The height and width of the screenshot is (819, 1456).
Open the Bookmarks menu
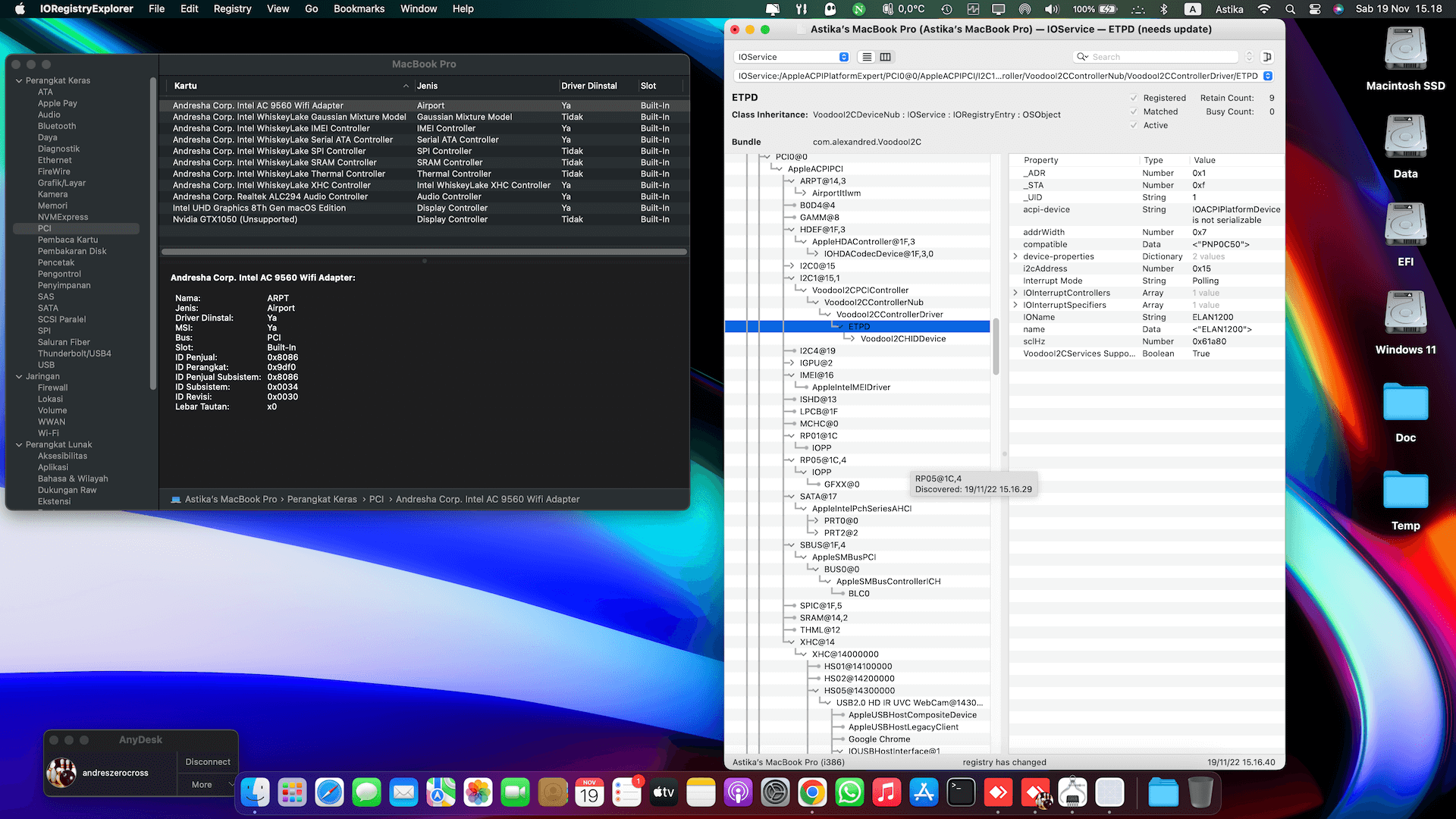(x=359, y=9)
